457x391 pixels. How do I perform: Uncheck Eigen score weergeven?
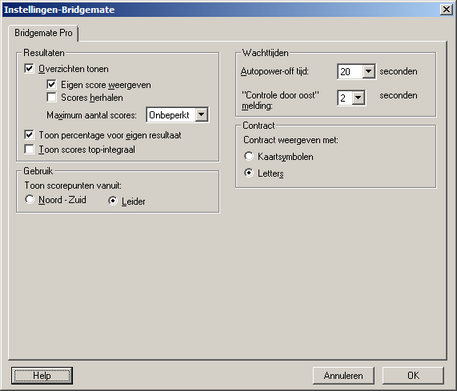click(x=52, y=84)
